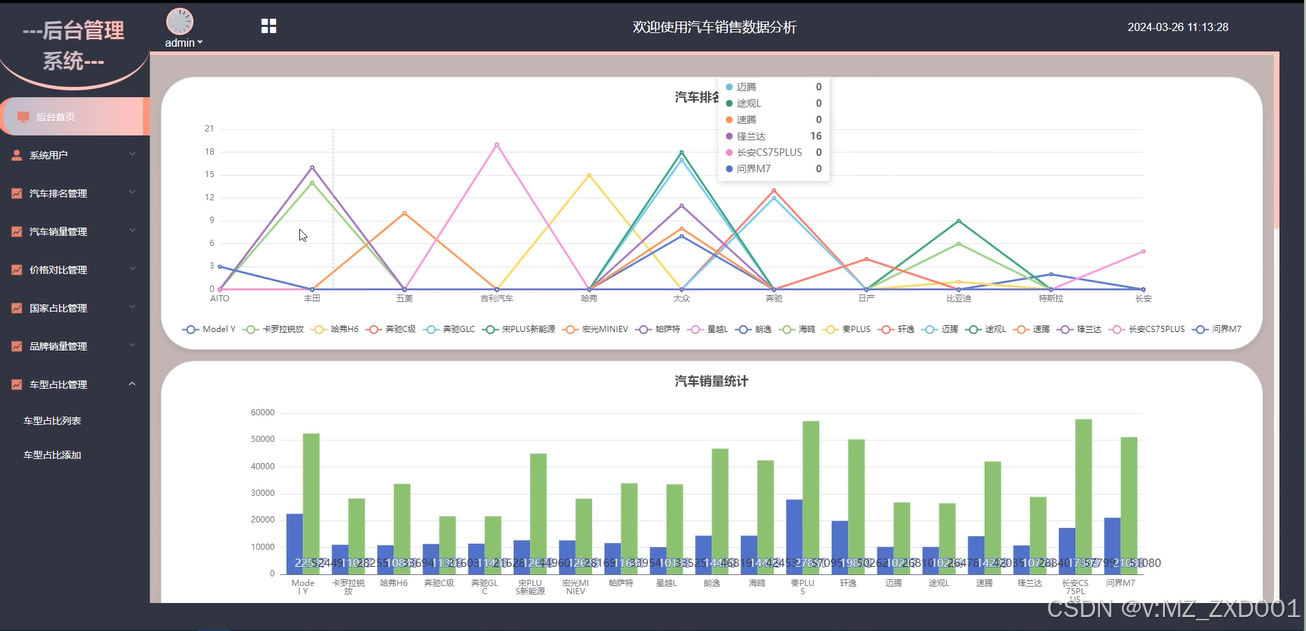Click the 比亚迪 x-axis label
This screenshot has height=631, width=1306.
coord(959,298)
